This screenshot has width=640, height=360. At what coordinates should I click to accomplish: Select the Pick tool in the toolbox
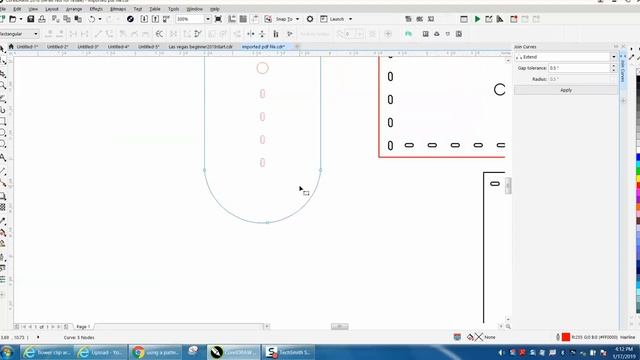point(2,49)
